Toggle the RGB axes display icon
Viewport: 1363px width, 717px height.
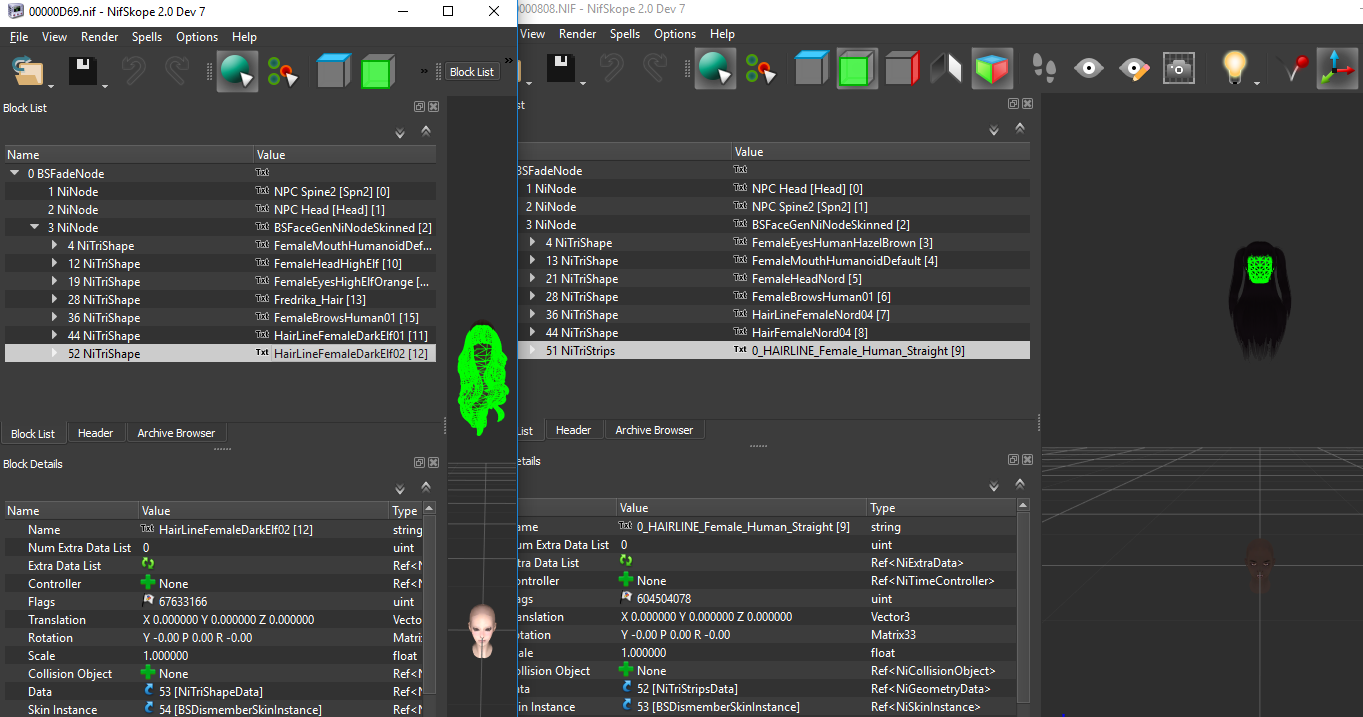coord(1338,68)
